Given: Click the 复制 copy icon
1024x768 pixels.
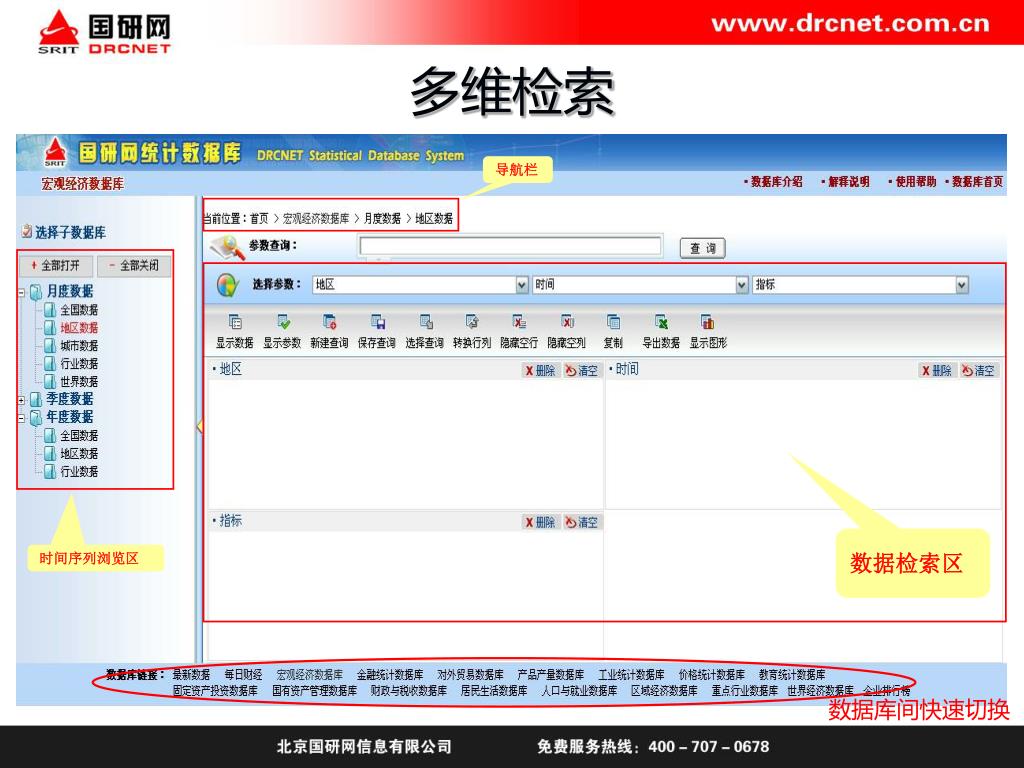Looking at the screenshot, I should 613,322.
